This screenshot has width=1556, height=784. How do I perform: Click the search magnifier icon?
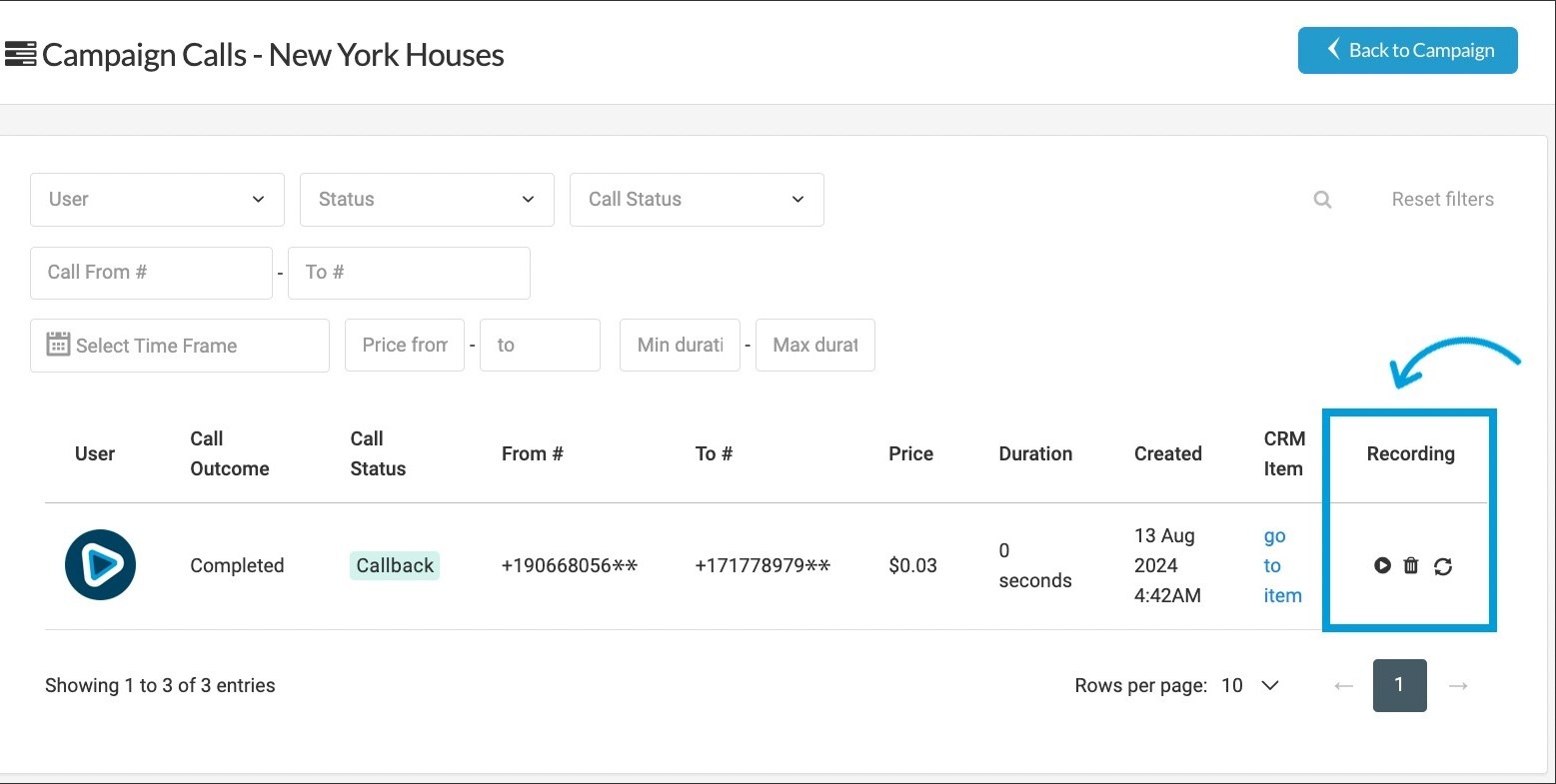1322,200
